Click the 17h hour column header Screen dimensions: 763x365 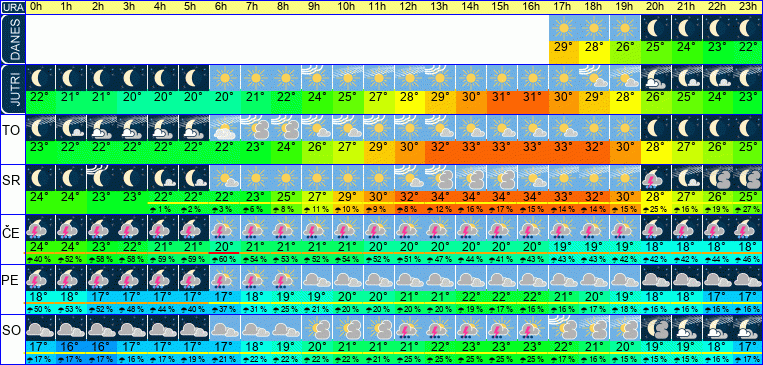[x=562, y=7]
